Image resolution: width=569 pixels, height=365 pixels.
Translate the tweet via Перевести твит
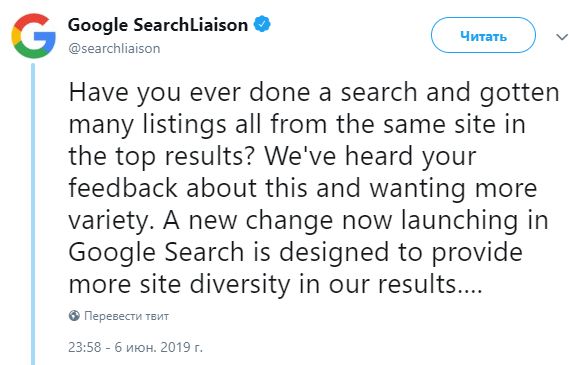126,316
